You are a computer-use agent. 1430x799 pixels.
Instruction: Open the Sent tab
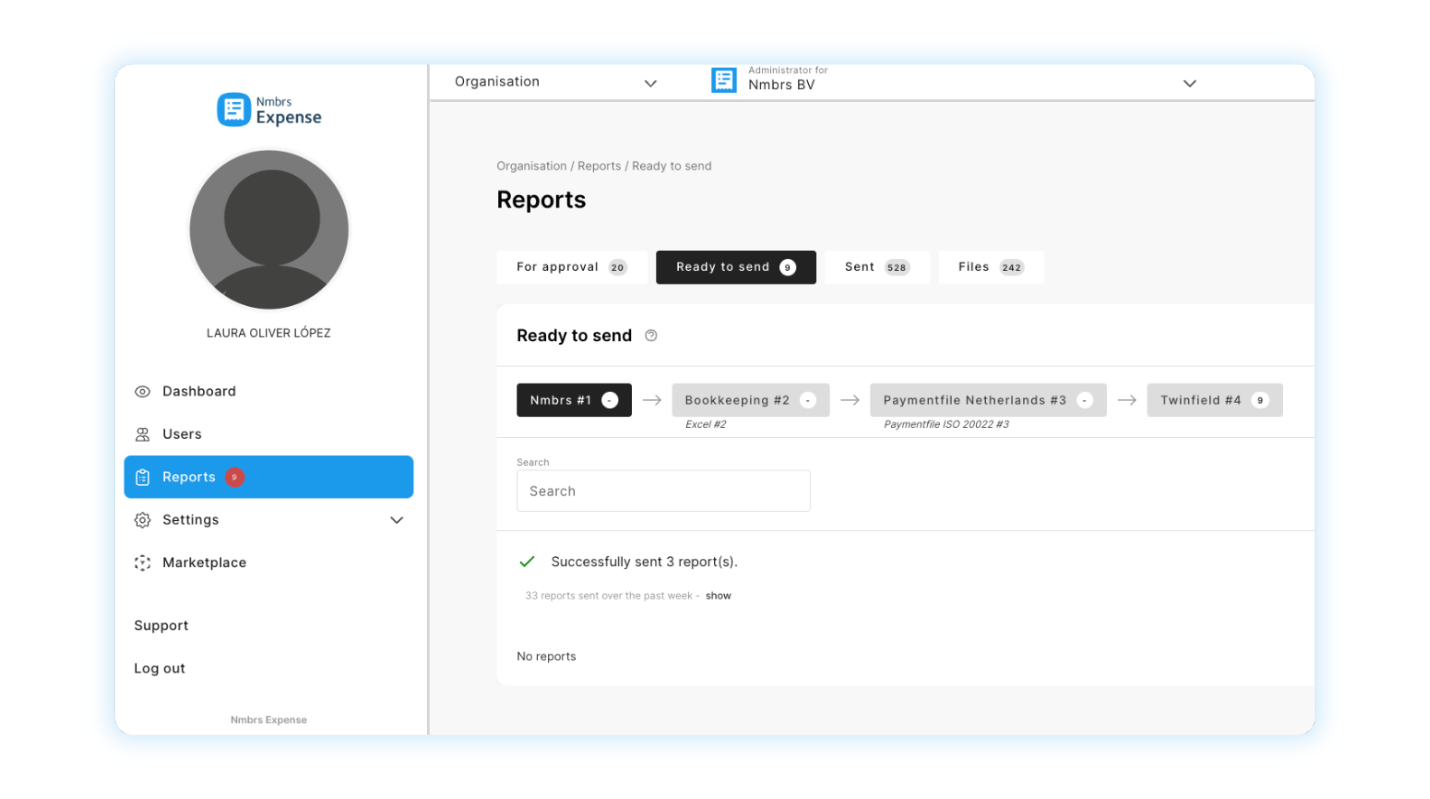877,267
